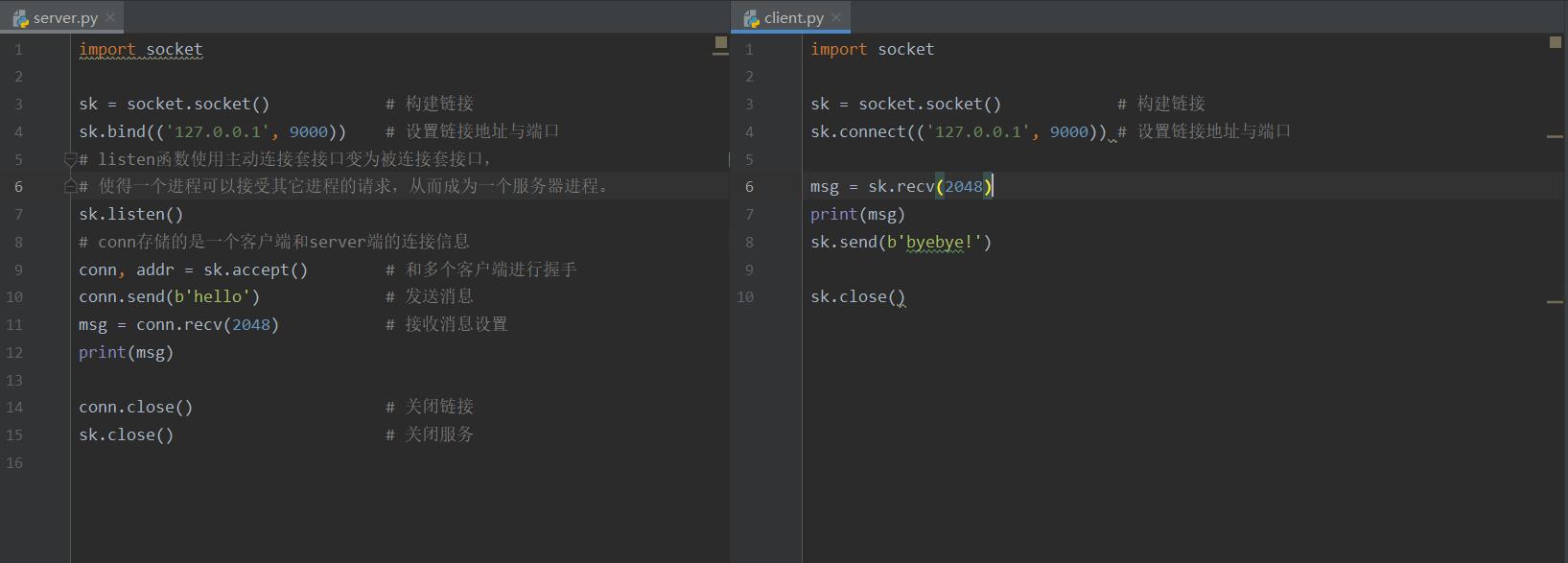Click the Python file icon on server.py tab
The width and height of the screenshot is (1568, 563).
coord(20,18)
